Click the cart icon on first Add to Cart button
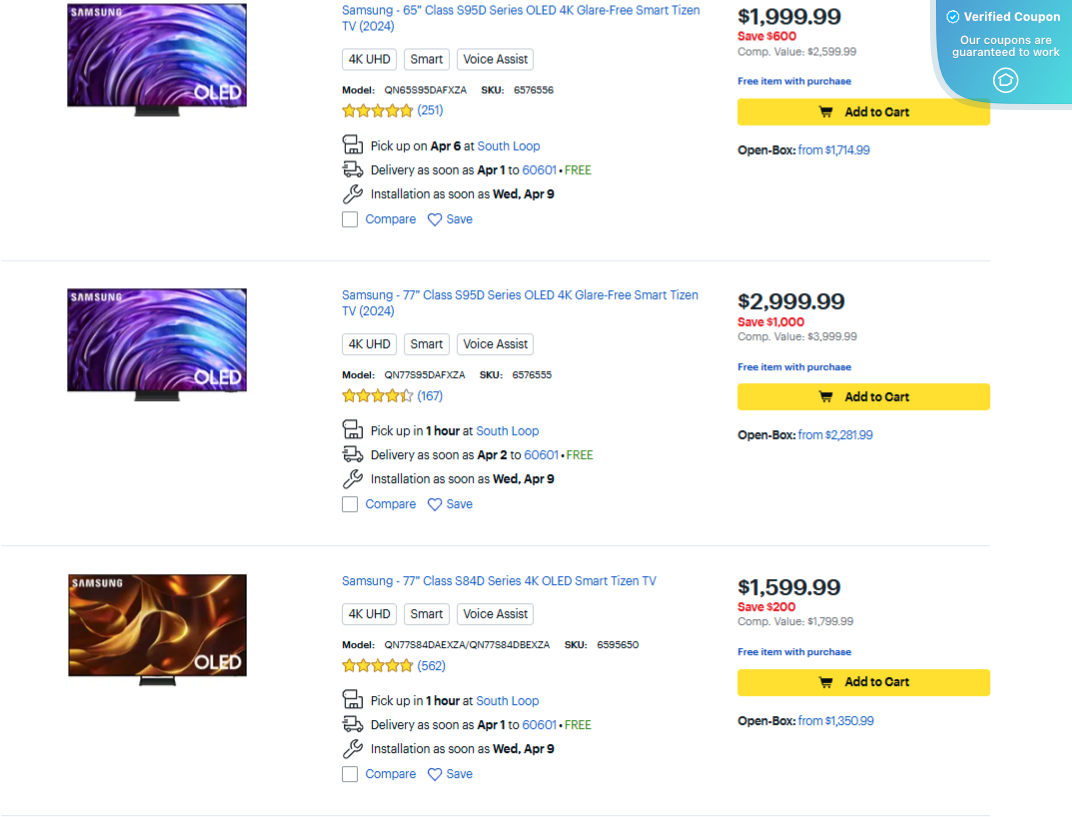 [x=825, y=112]
